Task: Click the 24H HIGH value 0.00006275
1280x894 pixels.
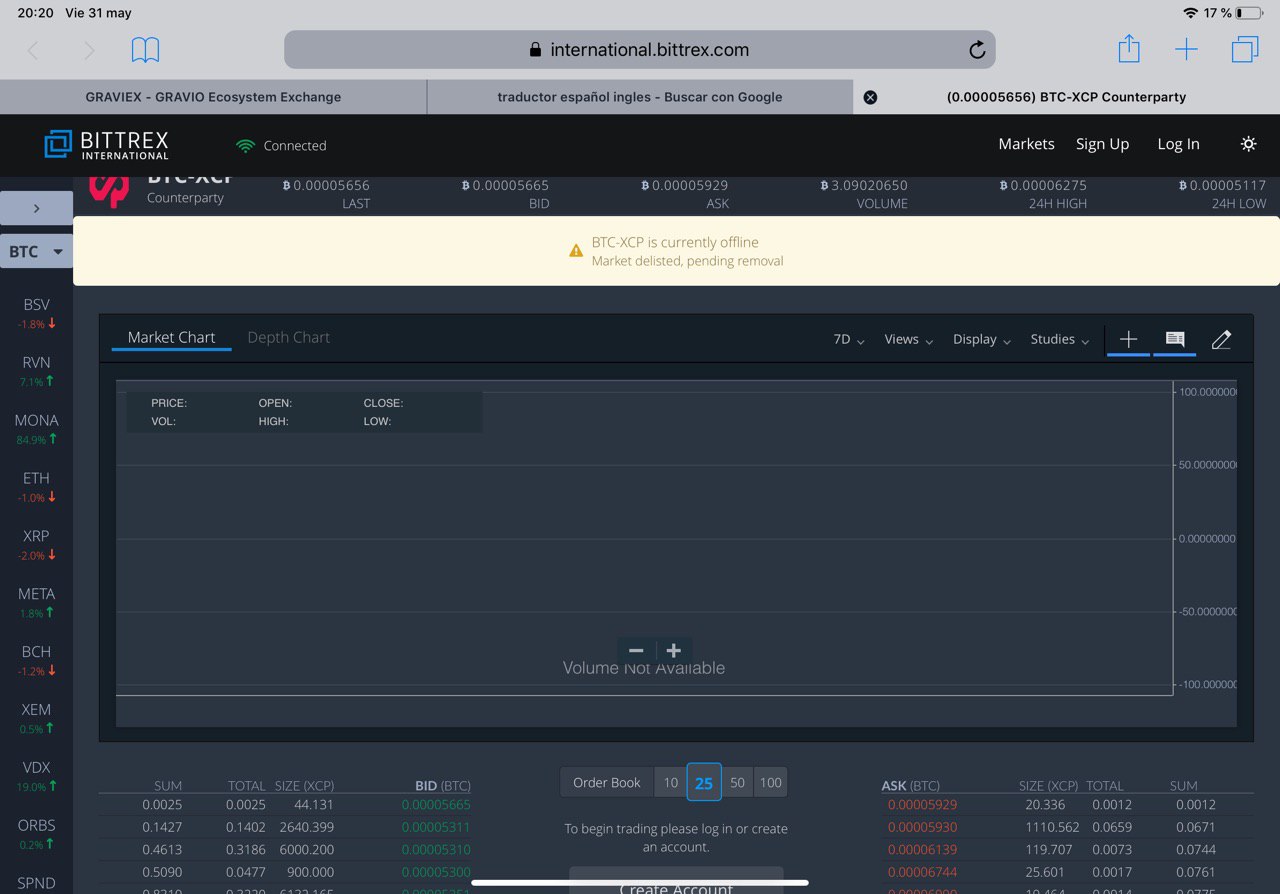Action: pyautogui.click(x=1043, y=186)
